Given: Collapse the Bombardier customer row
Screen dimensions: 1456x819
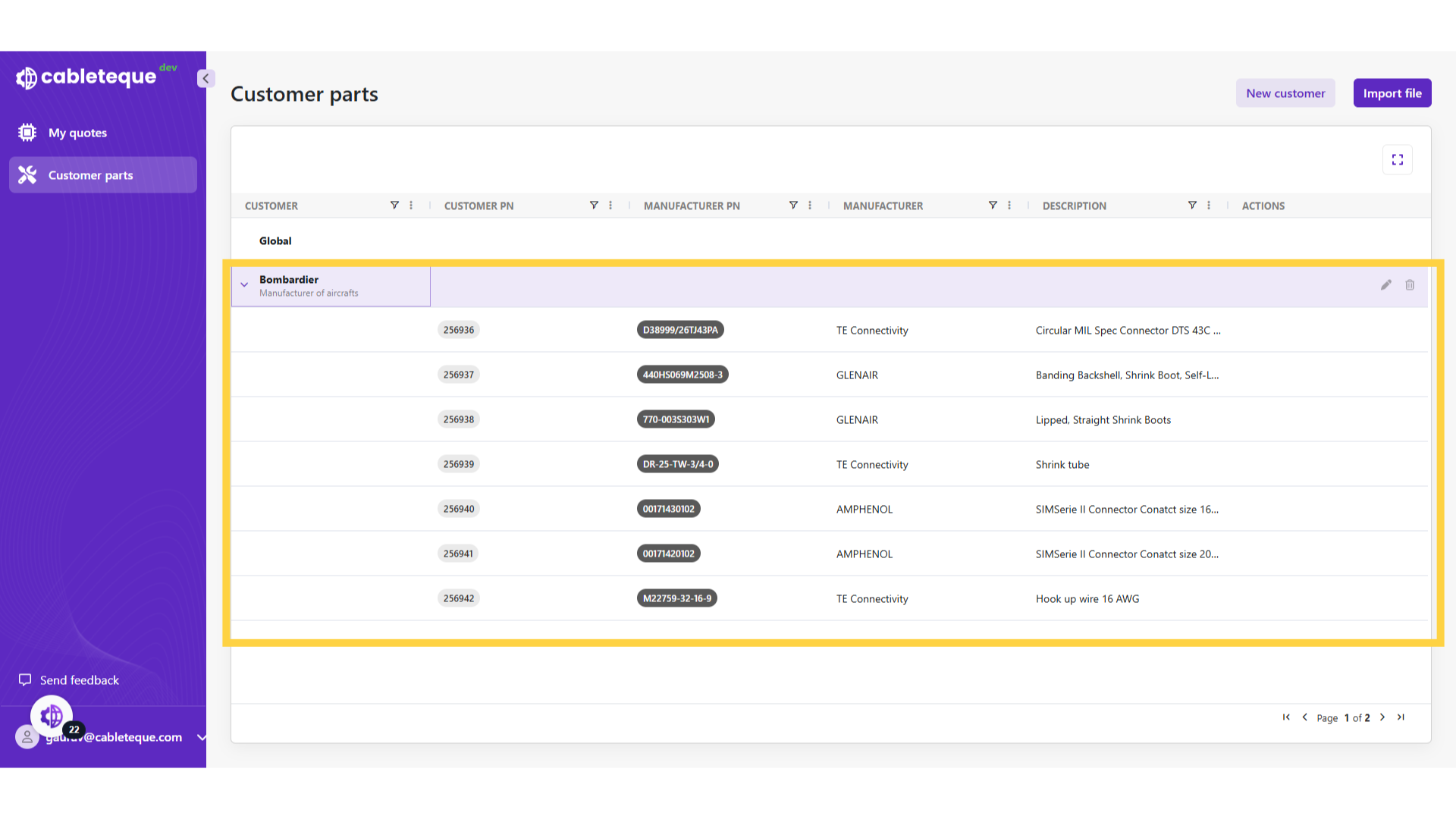Looking at the screenshot, I should click(x=244, y=285).
